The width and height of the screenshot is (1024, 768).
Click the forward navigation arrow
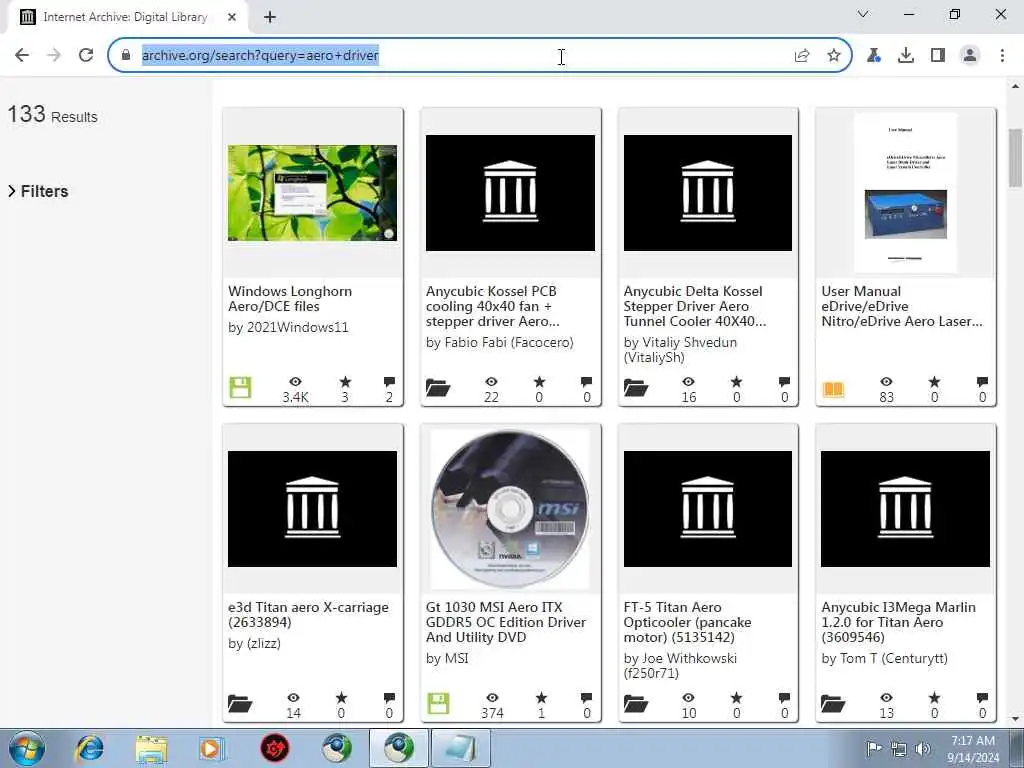tap(54, 56)
